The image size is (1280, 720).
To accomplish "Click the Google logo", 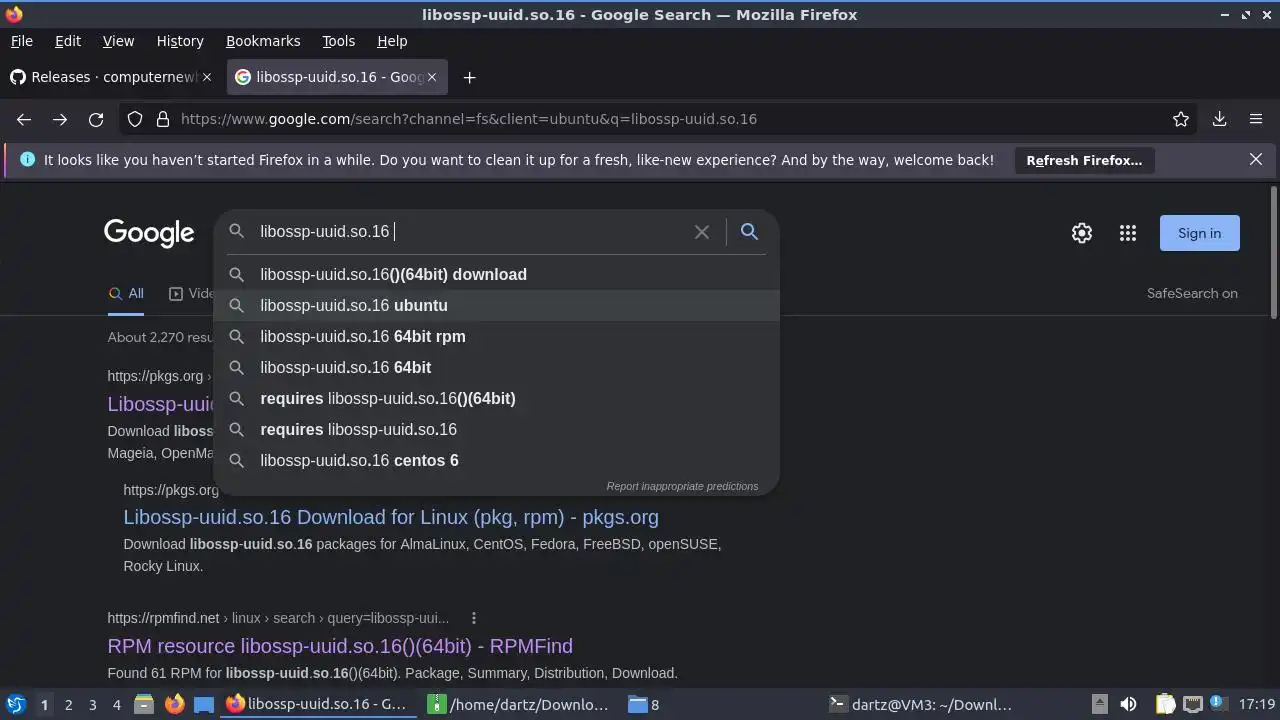I will click(x=149, y=233).
